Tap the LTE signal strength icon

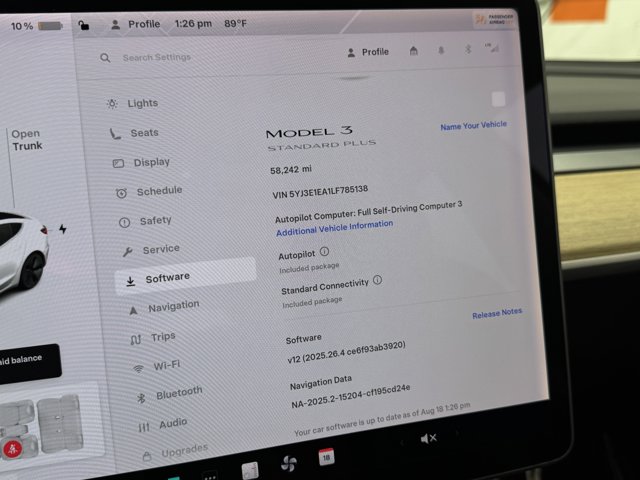492,48
